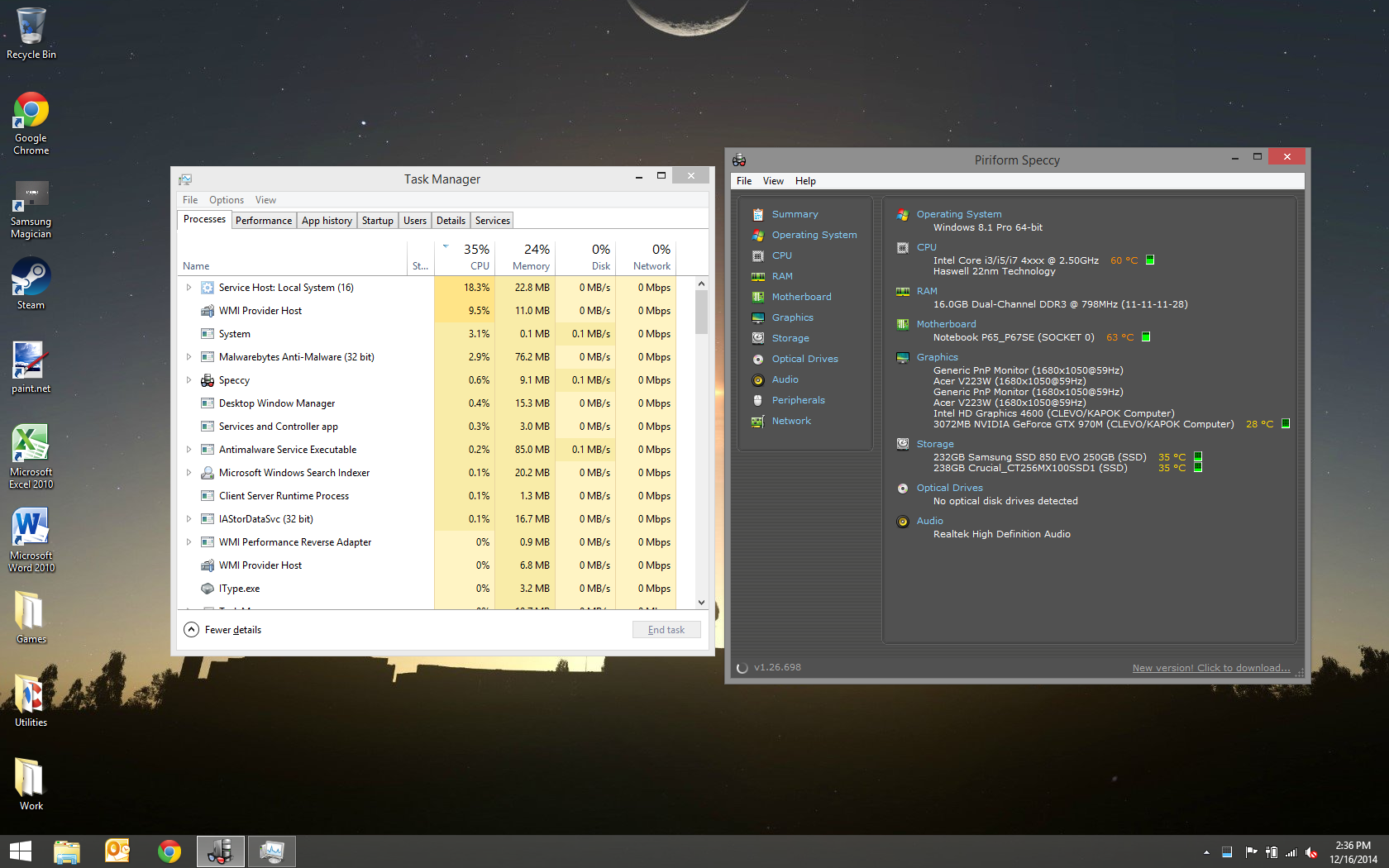Screen dimensions: 1389x868
Task: Expand Service Host: Local System (16) process
Action: [x=189, y=288]
